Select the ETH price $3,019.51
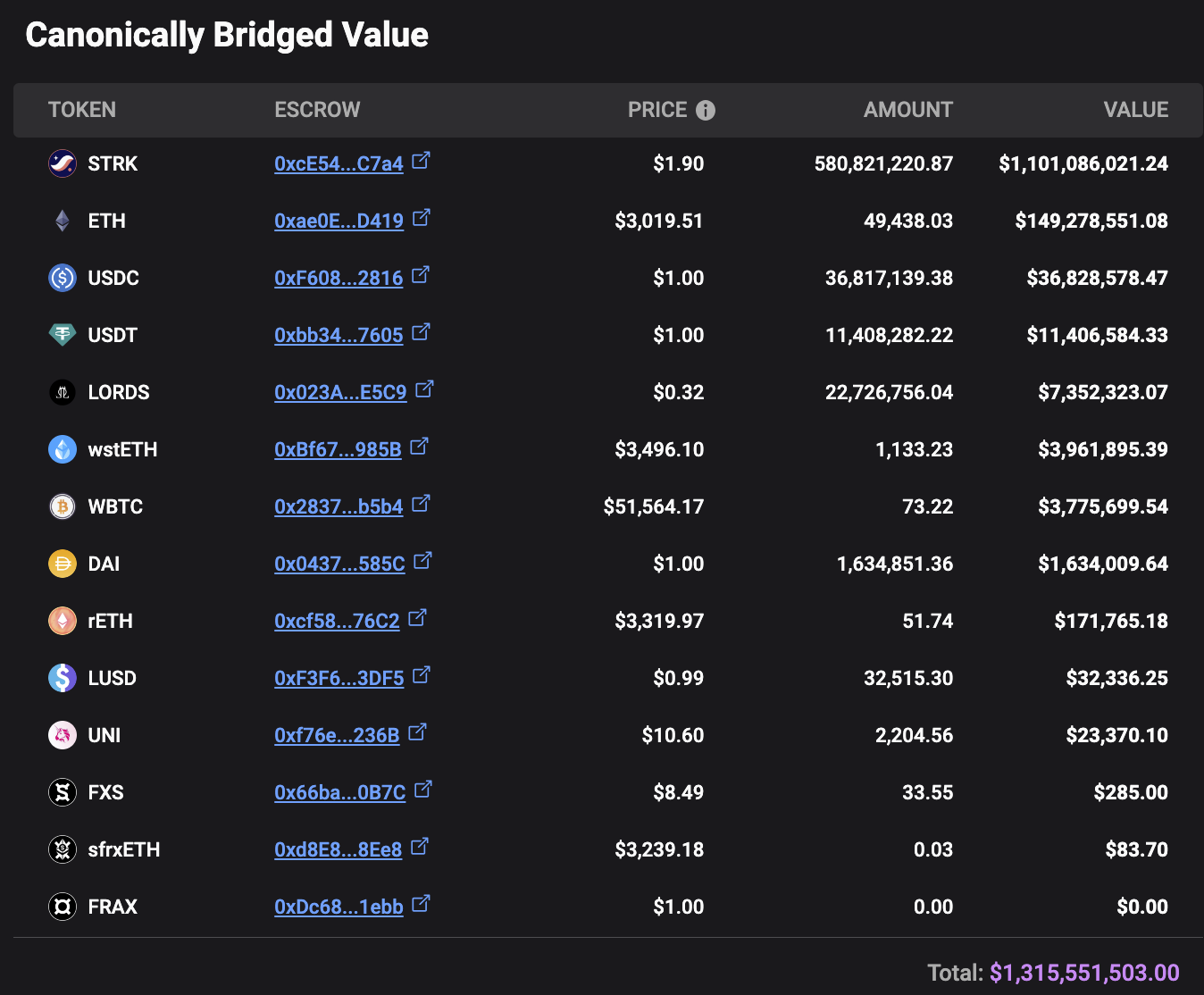Viewport: 1204px width, 995px height. click(x=659, y=221)
